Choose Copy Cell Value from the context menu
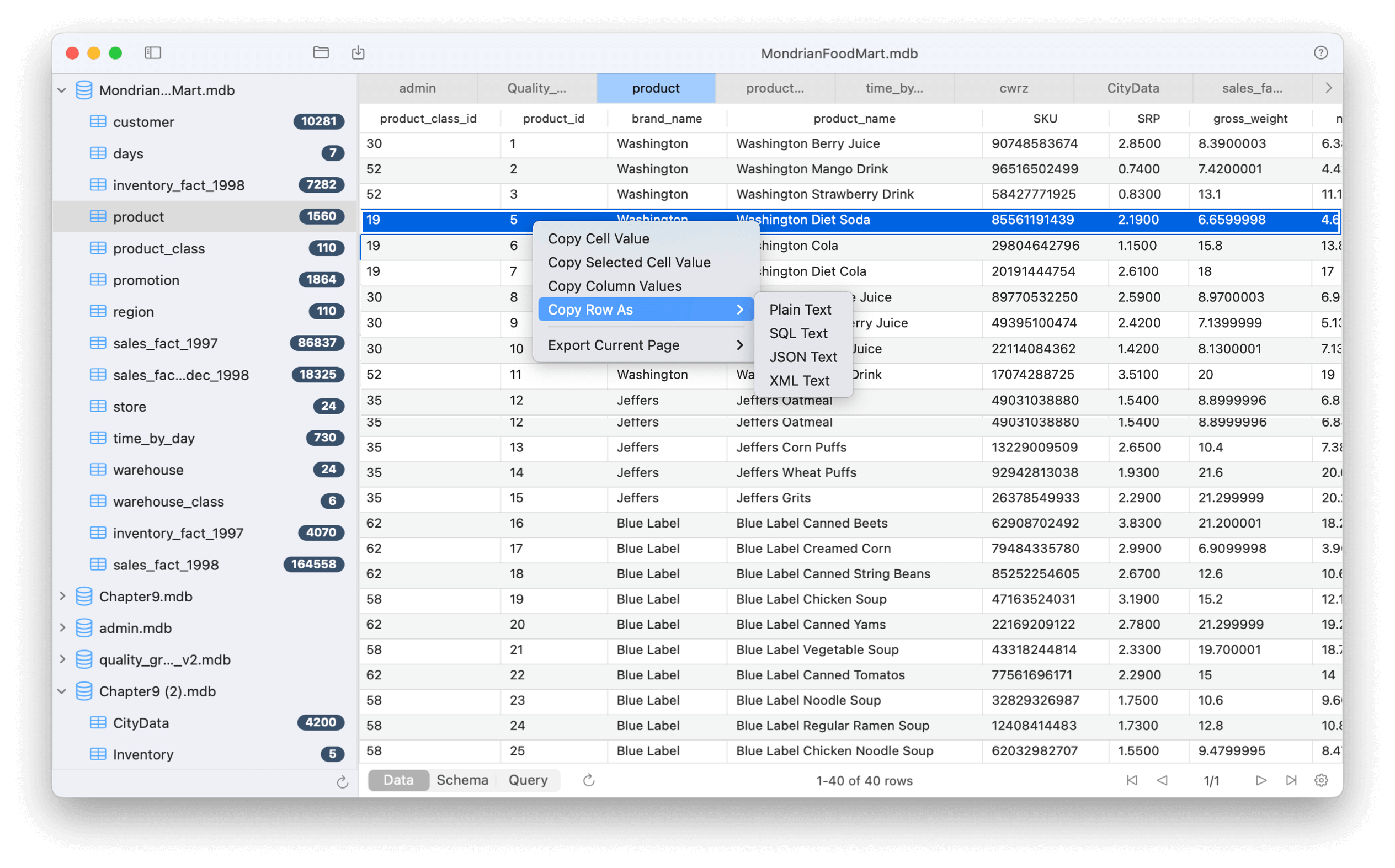The width and height of the screenshot is (1395, 868). pyautogui.click(x=598, y=238)
